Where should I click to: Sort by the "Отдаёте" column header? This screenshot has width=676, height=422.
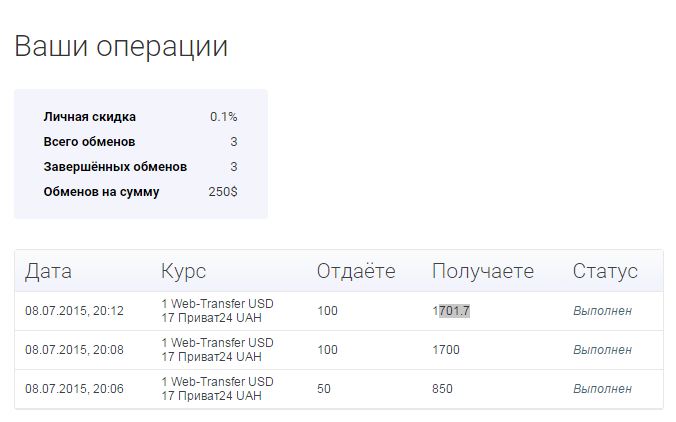coord(356,271)
